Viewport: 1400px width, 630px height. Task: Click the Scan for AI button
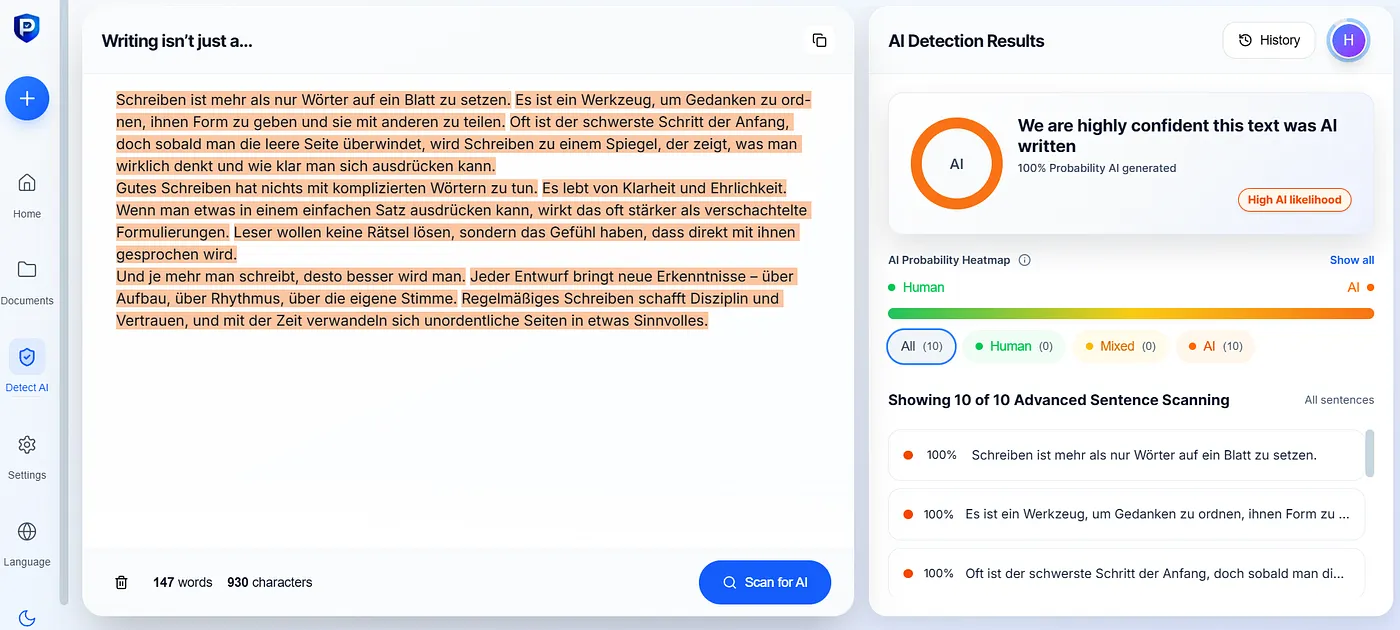(x=765, y=582)
